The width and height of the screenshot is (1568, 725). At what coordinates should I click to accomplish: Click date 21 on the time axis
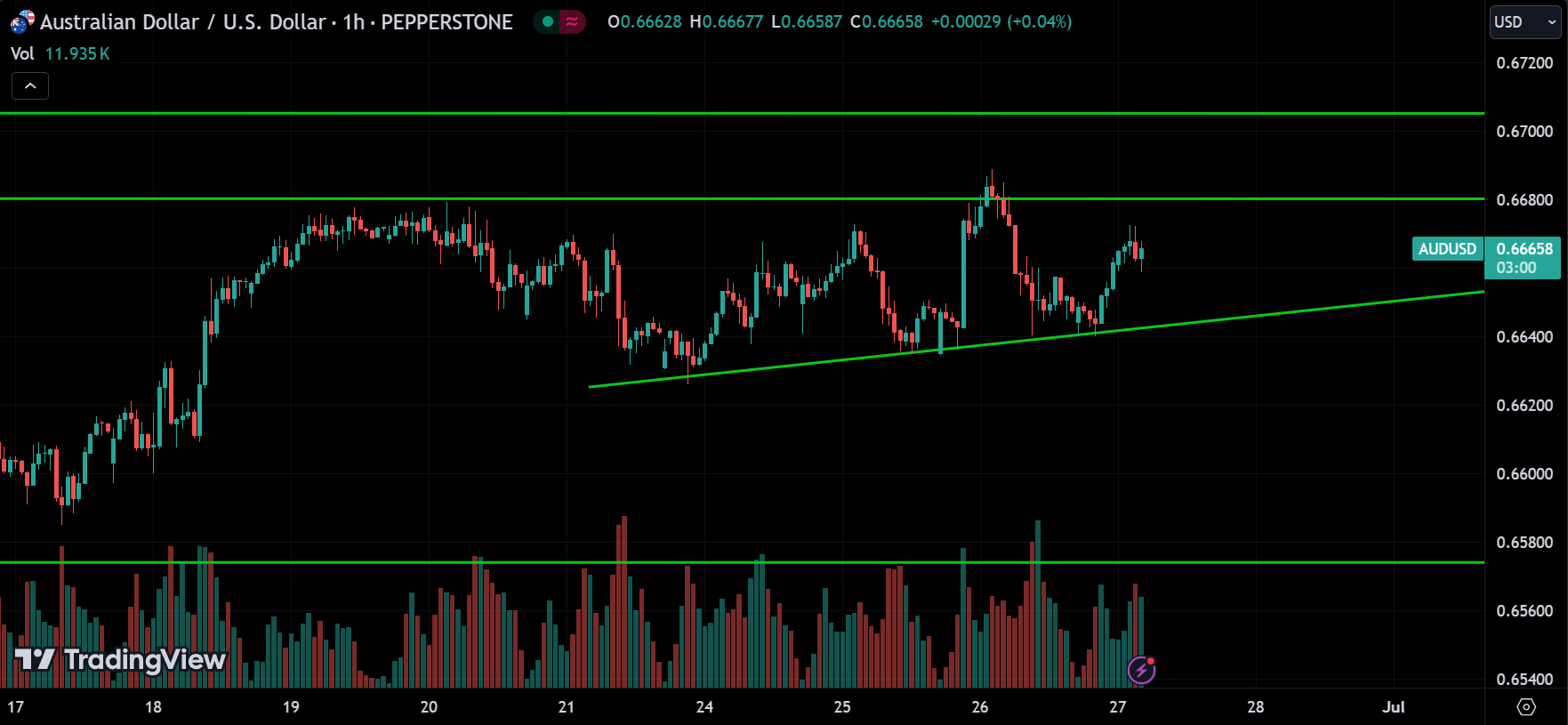[x=567, y=707]
